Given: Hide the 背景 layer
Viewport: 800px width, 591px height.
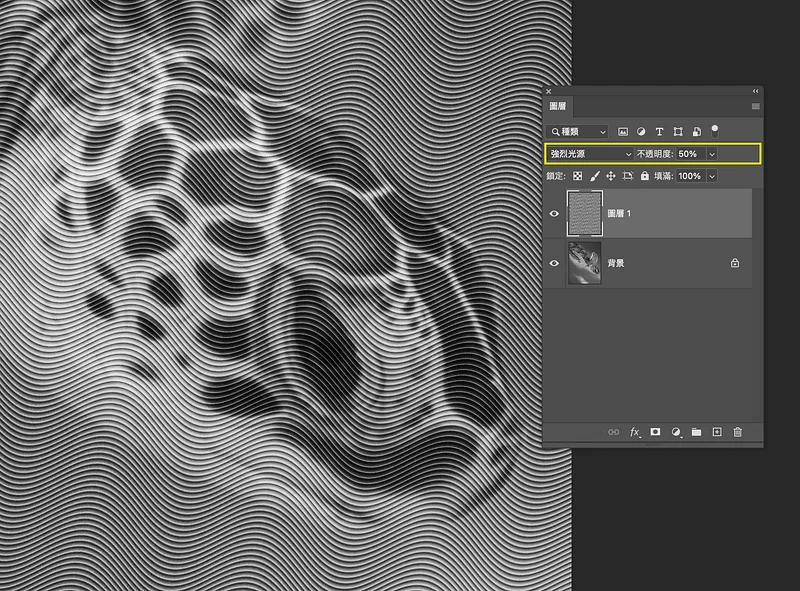Looking at the screenshot, I should [554, 263].
